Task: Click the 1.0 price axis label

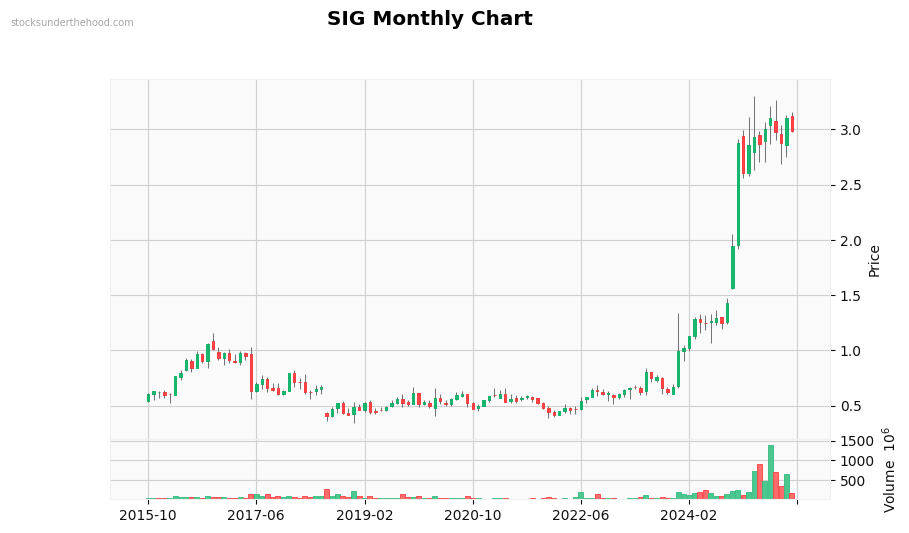Action: tap(850, 351)
